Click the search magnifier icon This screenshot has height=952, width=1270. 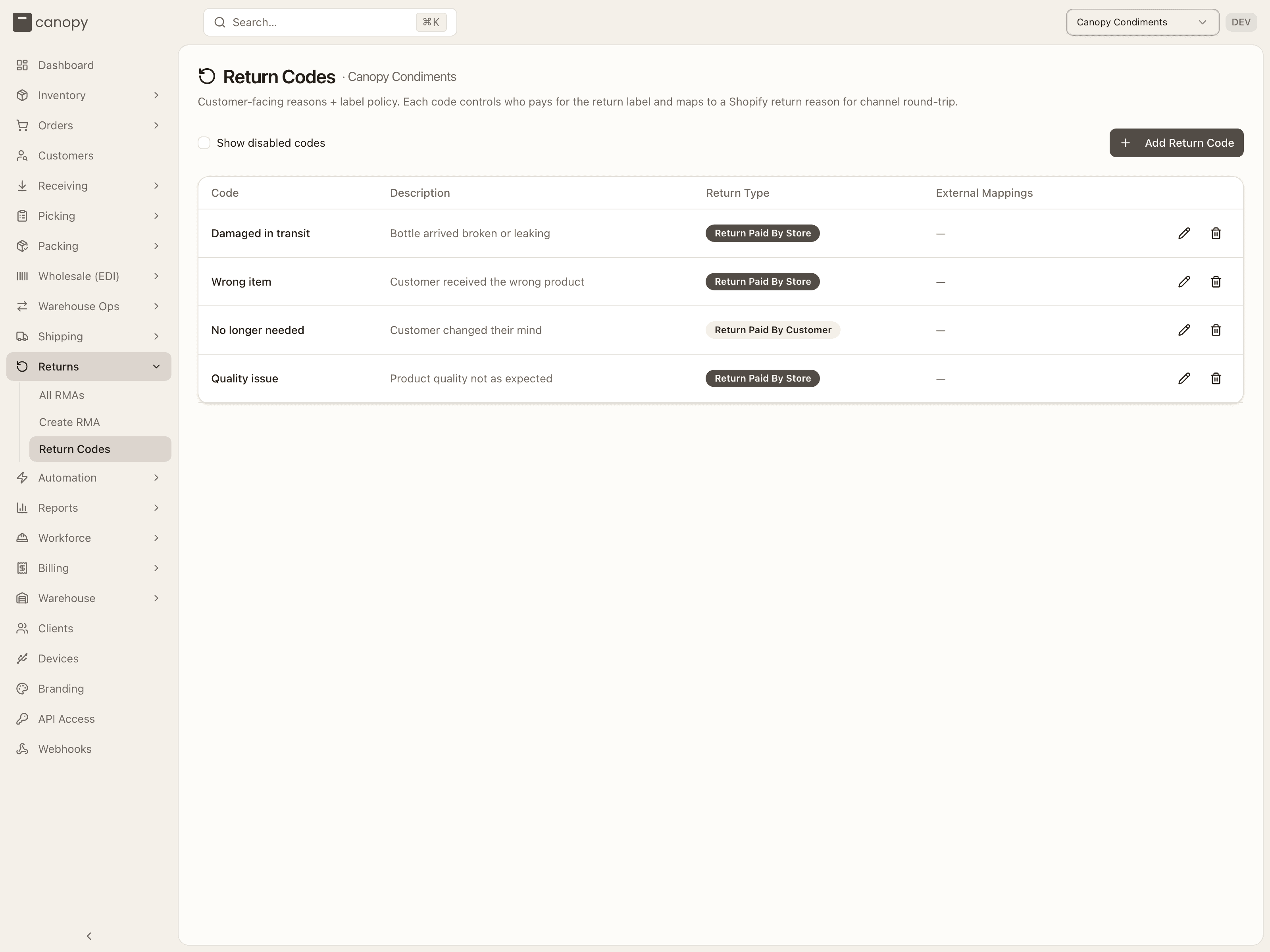(220, 22)
